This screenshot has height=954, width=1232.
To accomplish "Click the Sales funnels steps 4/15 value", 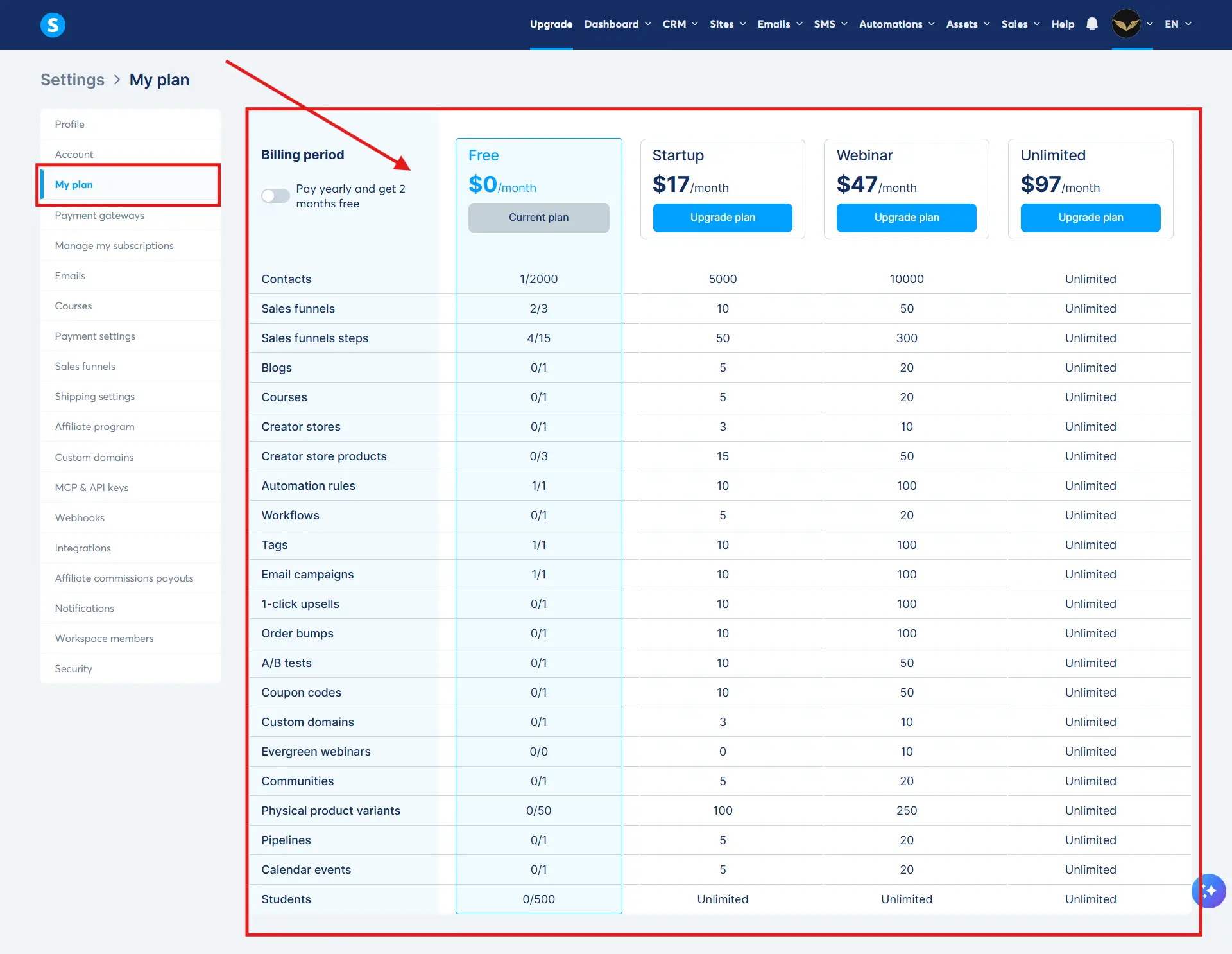I will click(x=539, y=338).
